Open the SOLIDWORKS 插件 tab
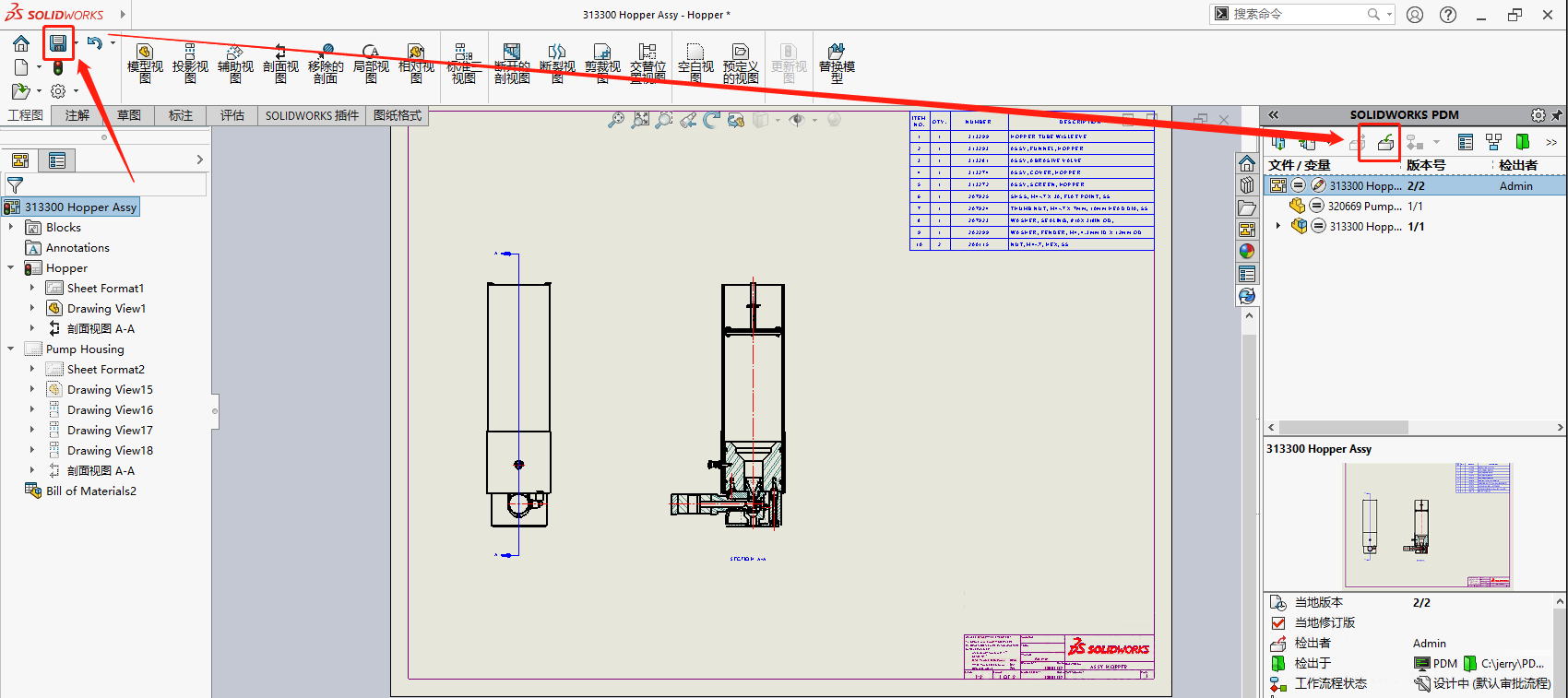Viewport: 1568px width, 698px height. [312, 115]
